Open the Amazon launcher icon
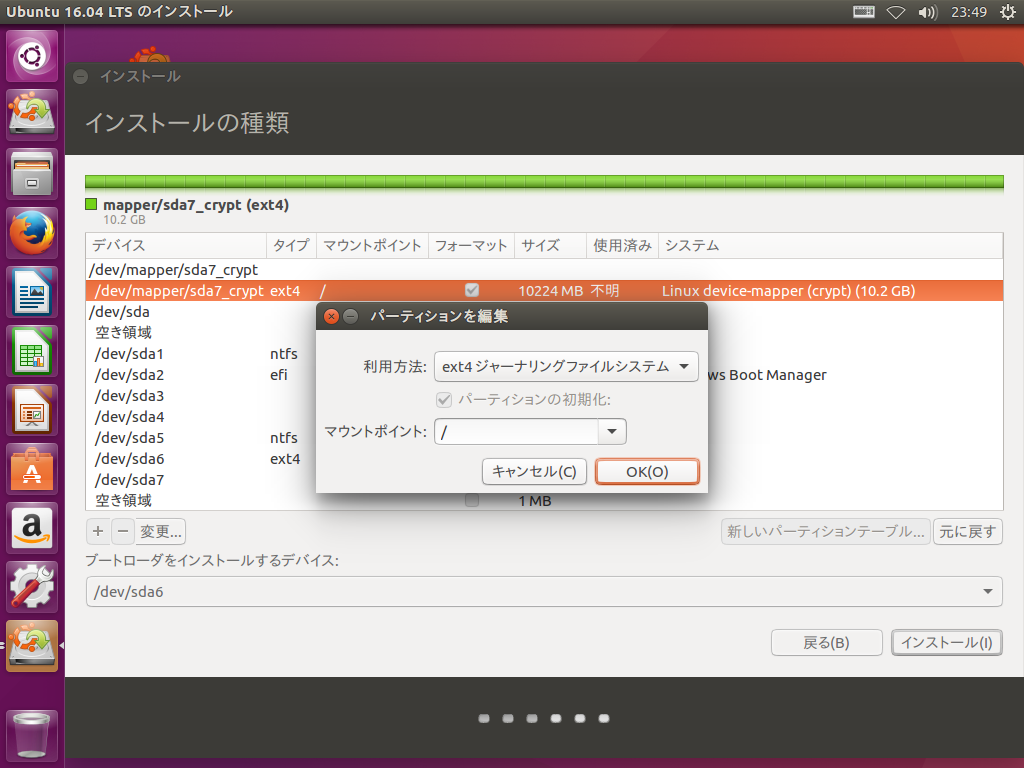This screenshot has width=1024, height=768. [x=32, y=528]
